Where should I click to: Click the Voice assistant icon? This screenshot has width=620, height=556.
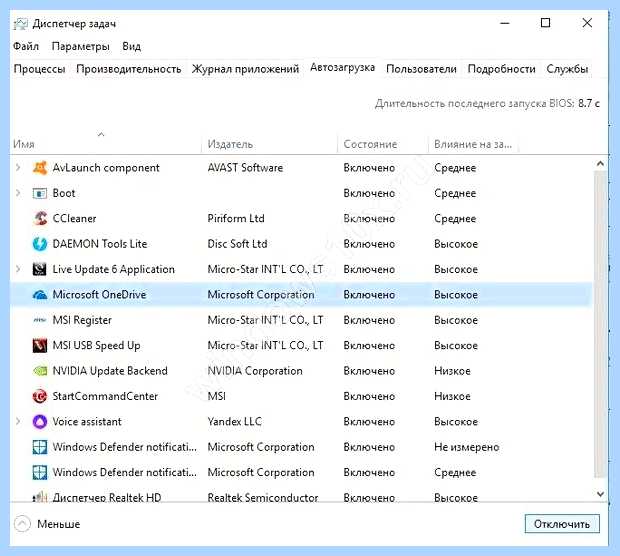point(40,422)
